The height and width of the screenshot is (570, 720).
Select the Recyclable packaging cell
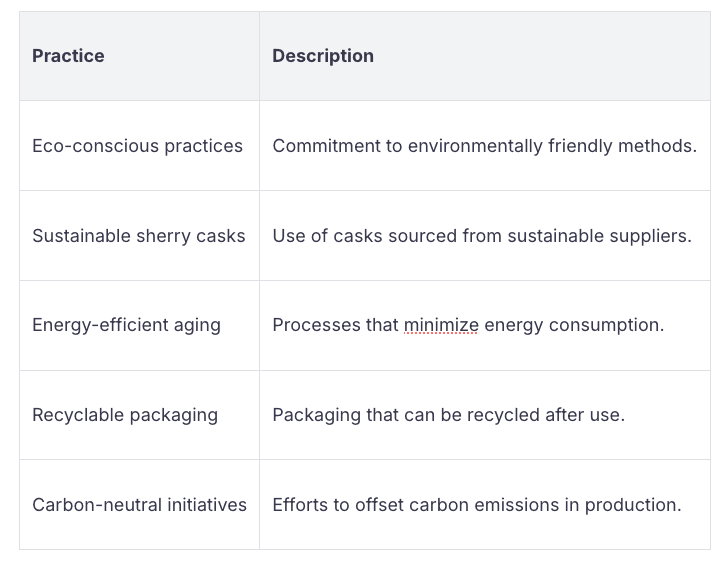125,415
